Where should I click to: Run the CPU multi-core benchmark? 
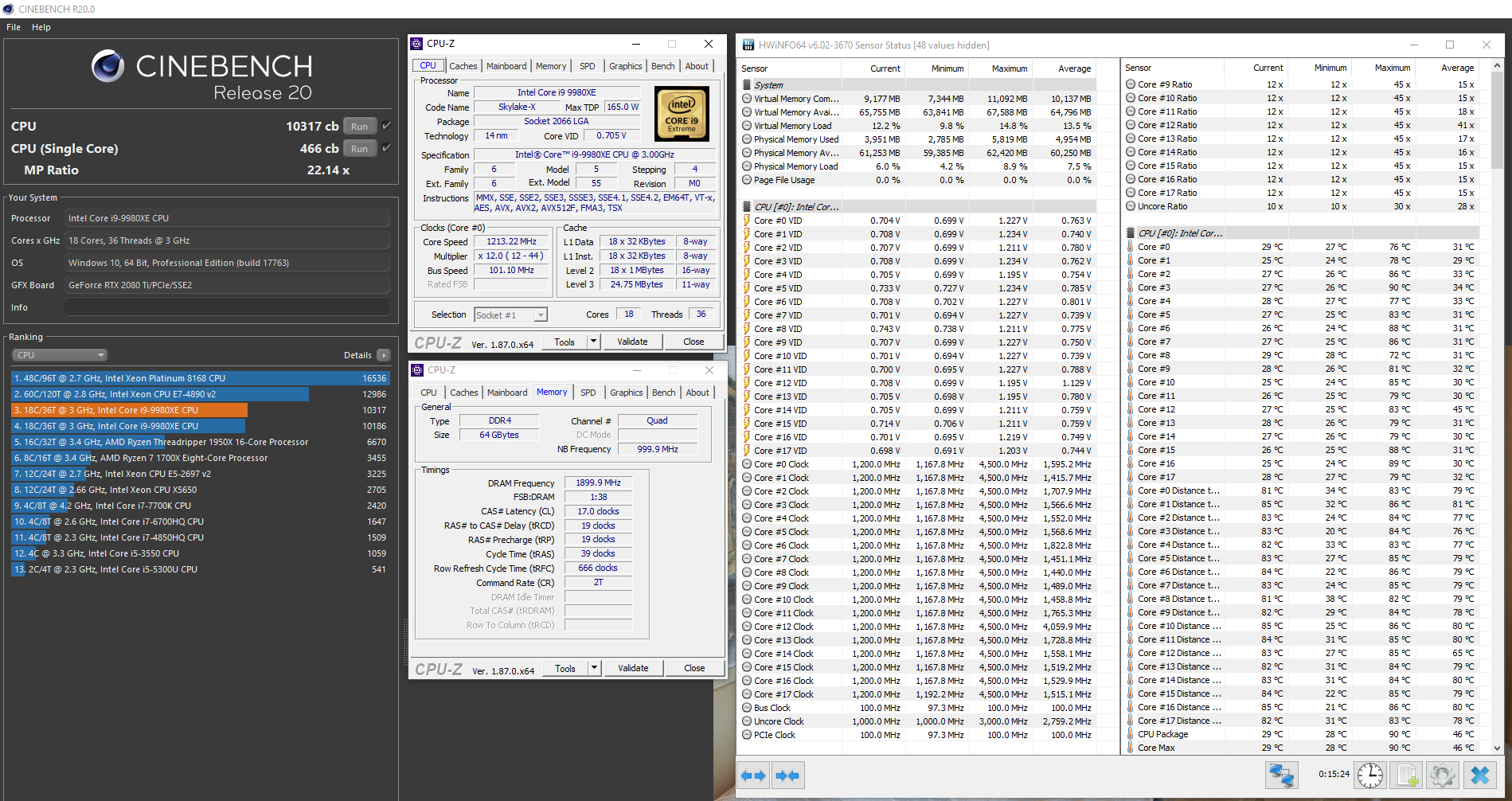click(x=360, y=126)
